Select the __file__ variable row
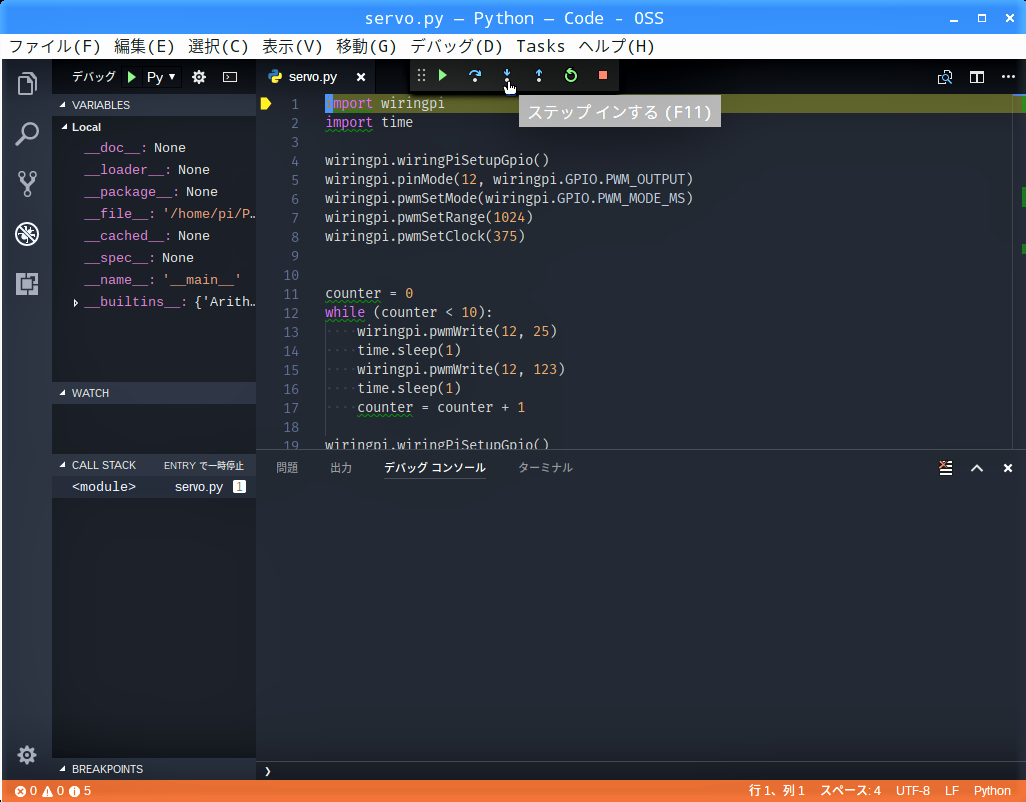1026x802 pixels. (154, 214)
